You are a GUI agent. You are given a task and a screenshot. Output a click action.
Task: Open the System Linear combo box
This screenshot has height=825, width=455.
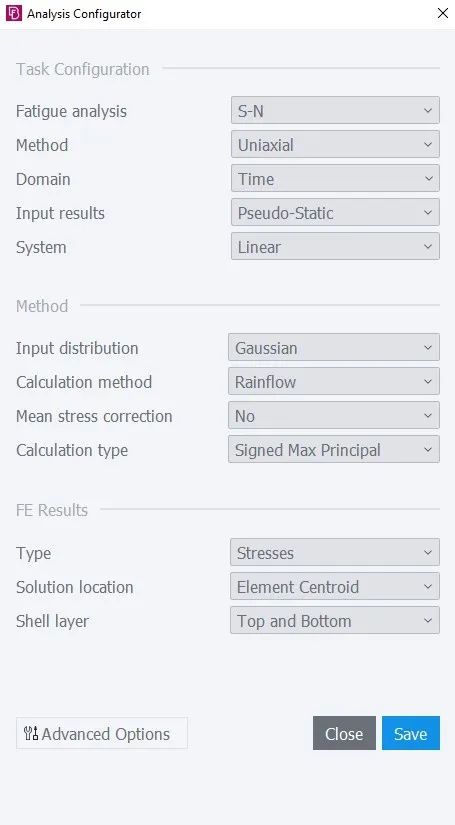pyautogui.click(x=335, y=247)
